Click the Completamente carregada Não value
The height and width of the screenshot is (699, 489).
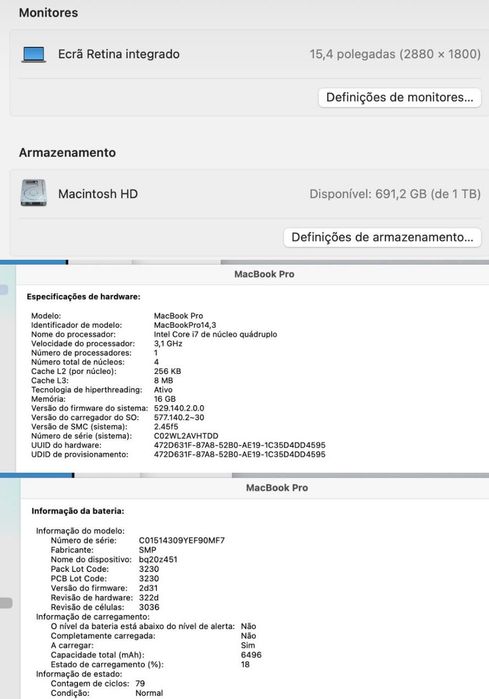248,636
